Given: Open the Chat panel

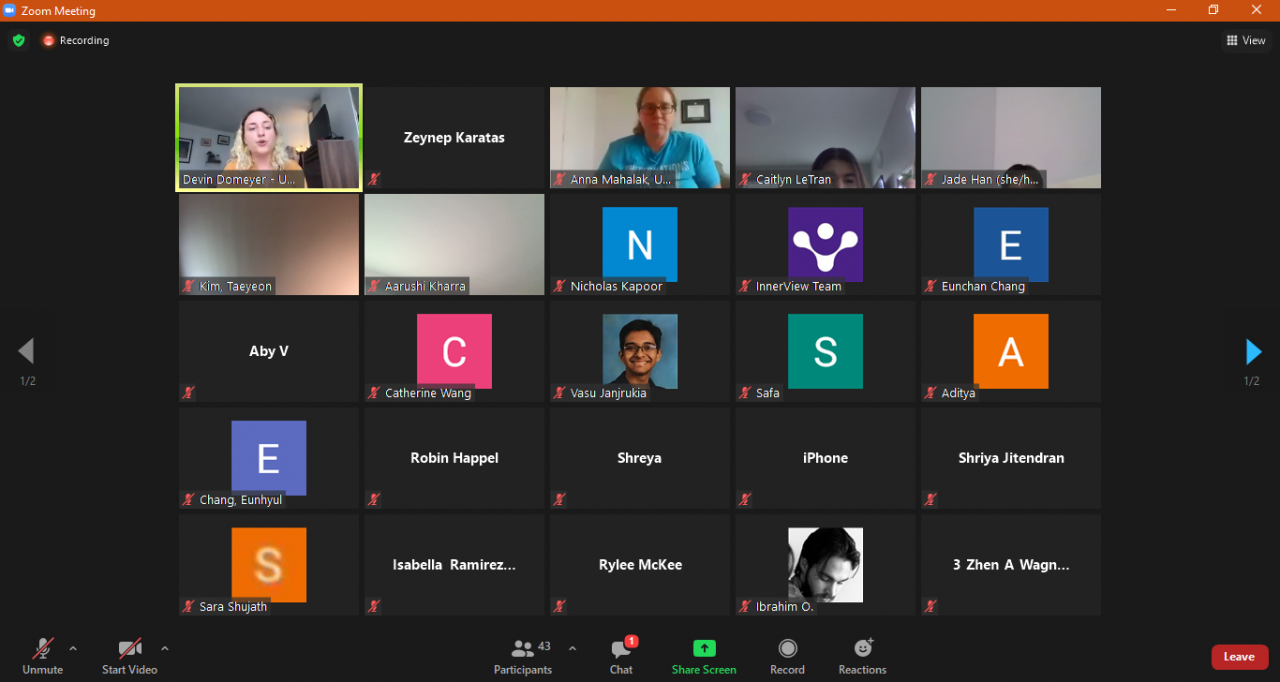Looking at the screenshot, I should (x=621, y=656).
